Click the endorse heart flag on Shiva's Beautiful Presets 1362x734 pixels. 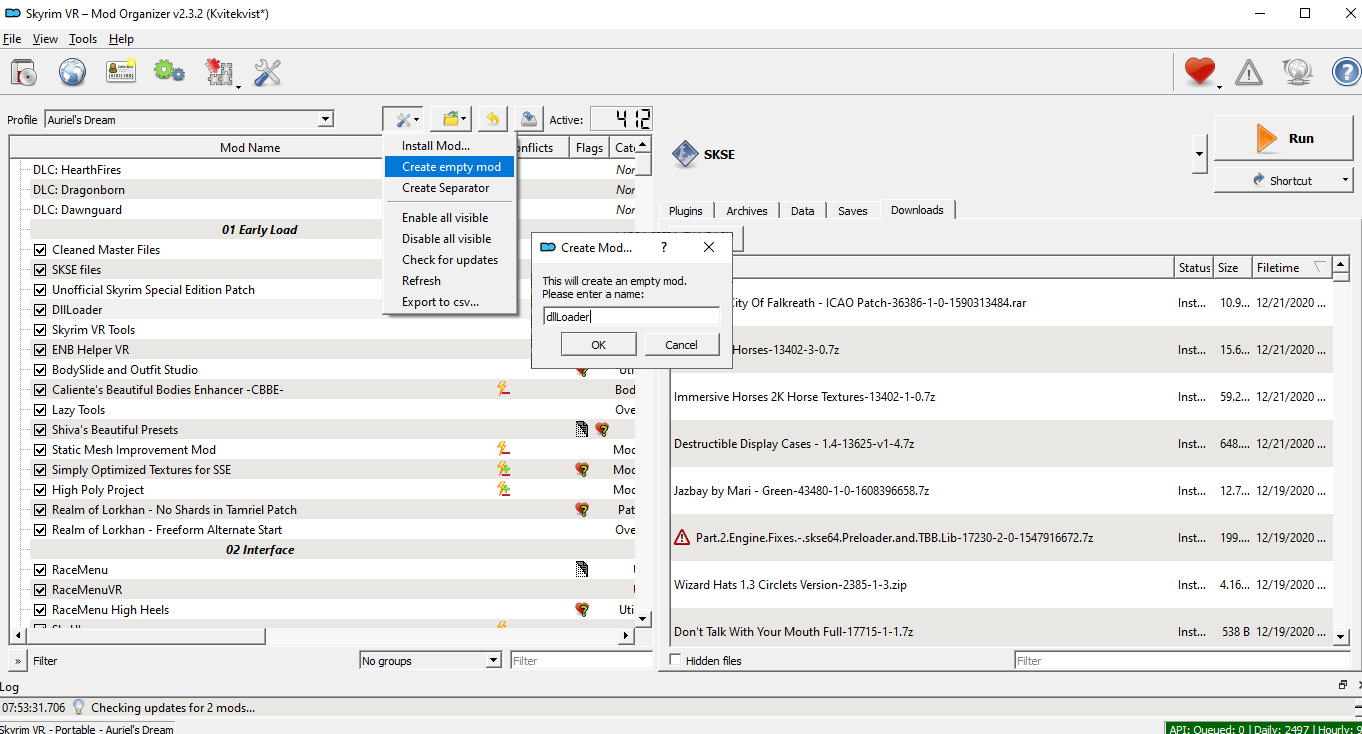point(602,429)
